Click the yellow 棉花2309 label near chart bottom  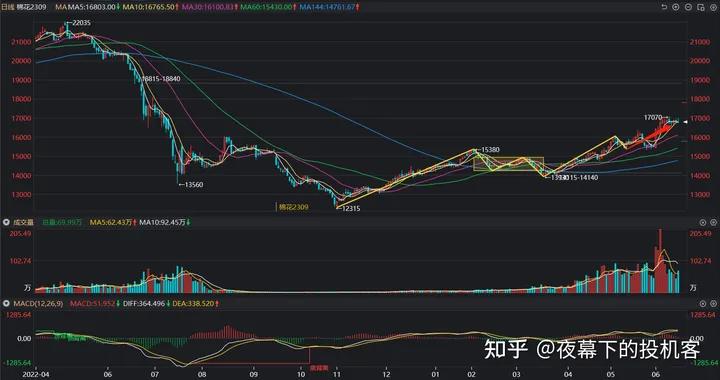pos(293,207)
